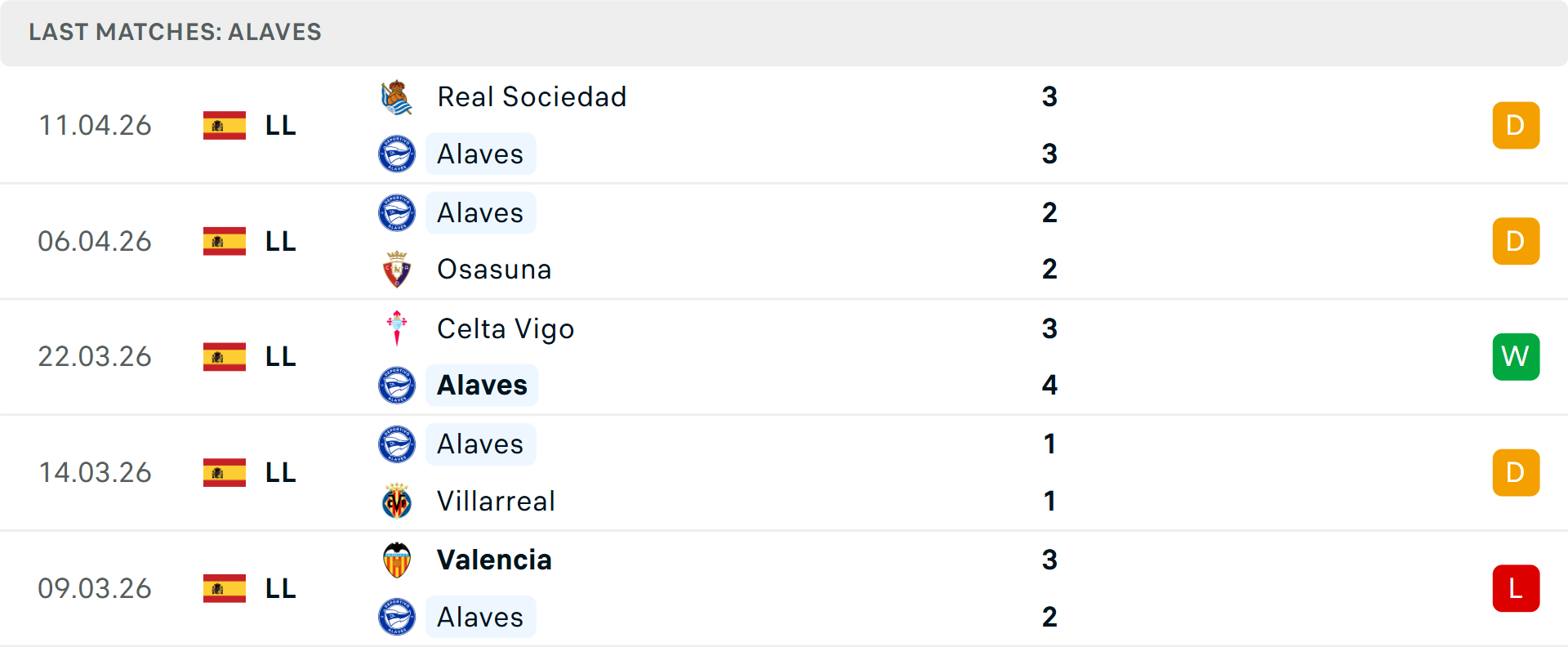The width and height of the screenshot is (1568, 647).
Task: Open the Real Sociedad team page link
Action: click(x=532, y=96)
